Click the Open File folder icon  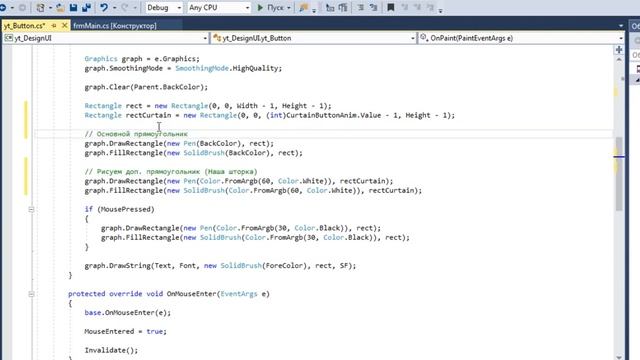click(x=60, y=7)
